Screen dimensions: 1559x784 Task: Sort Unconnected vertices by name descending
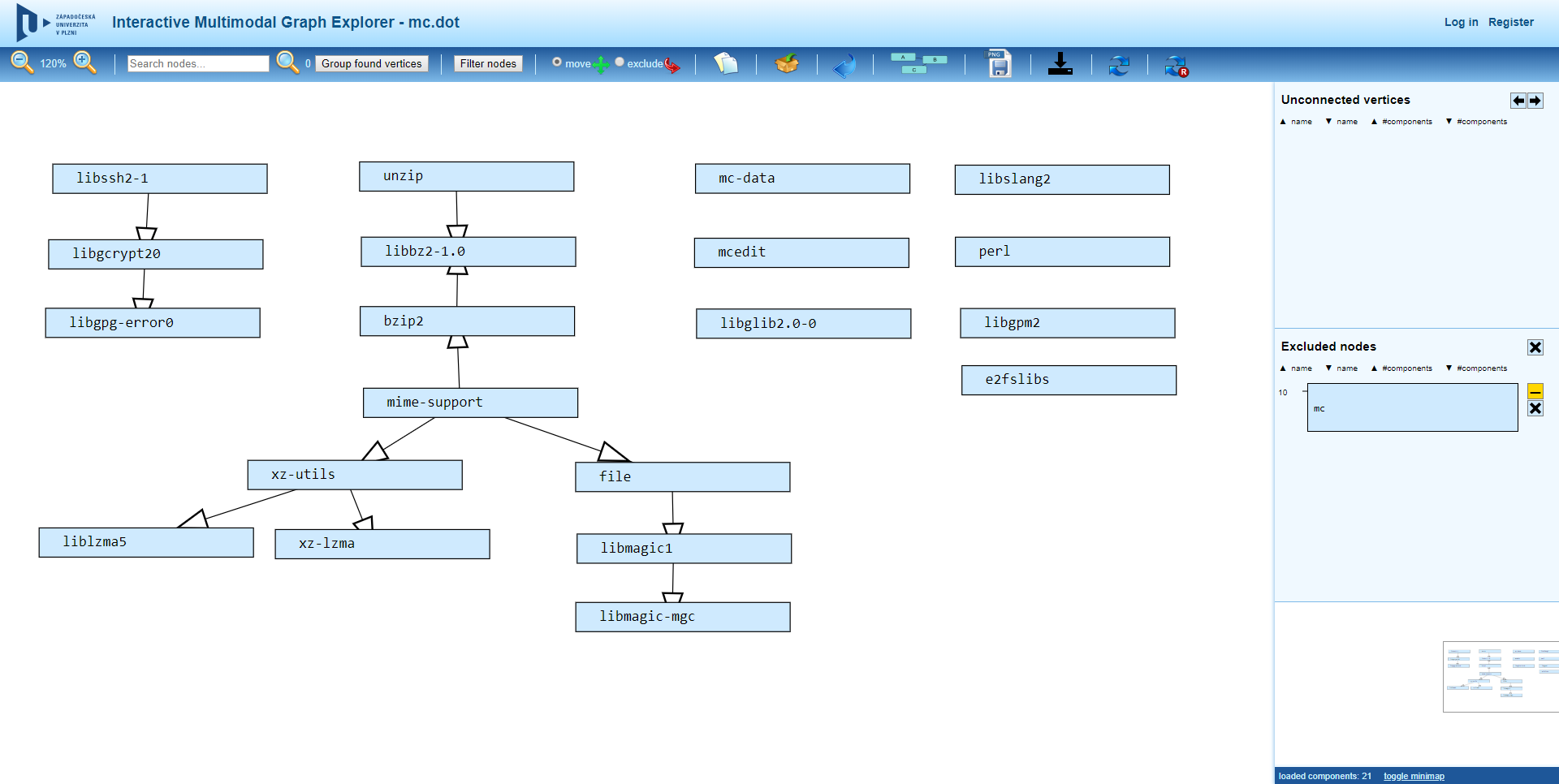pos(1341,122)
